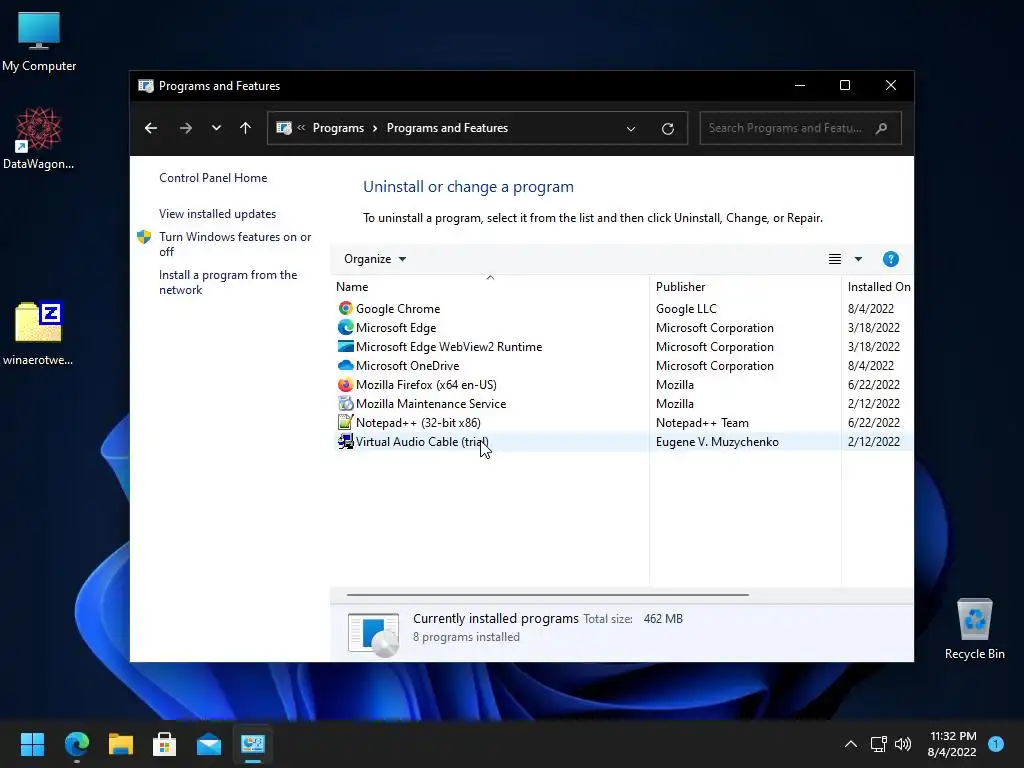The image size is (1024, 768).
Task: Click Notepad++ Team publisher cell
Action: pyautogui.click(x=702, y=423)
